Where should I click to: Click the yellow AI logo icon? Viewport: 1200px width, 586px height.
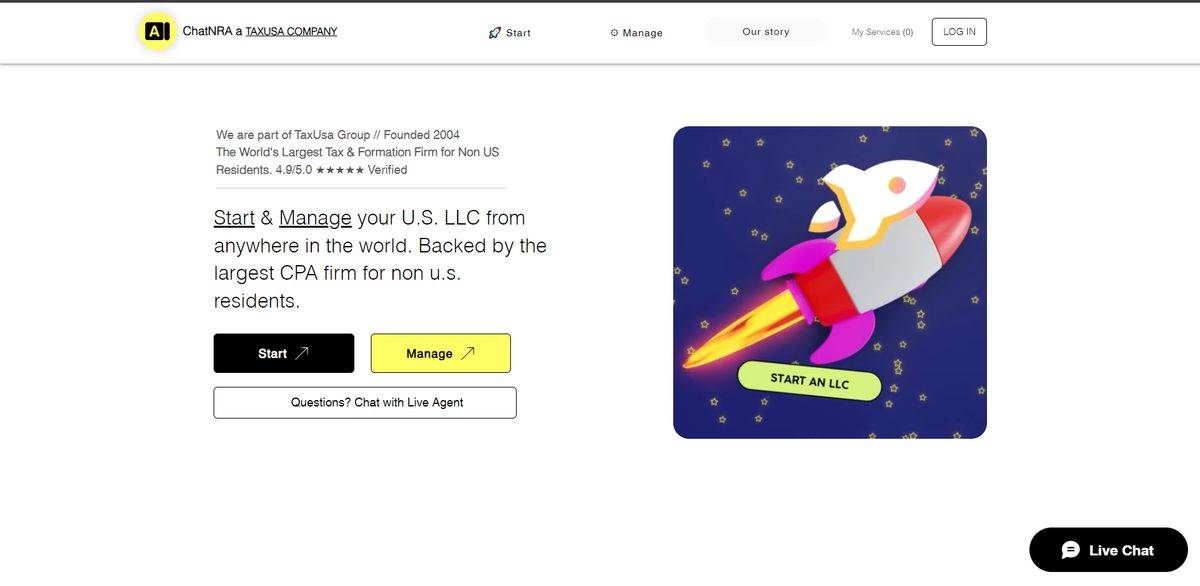click(157, 31)
